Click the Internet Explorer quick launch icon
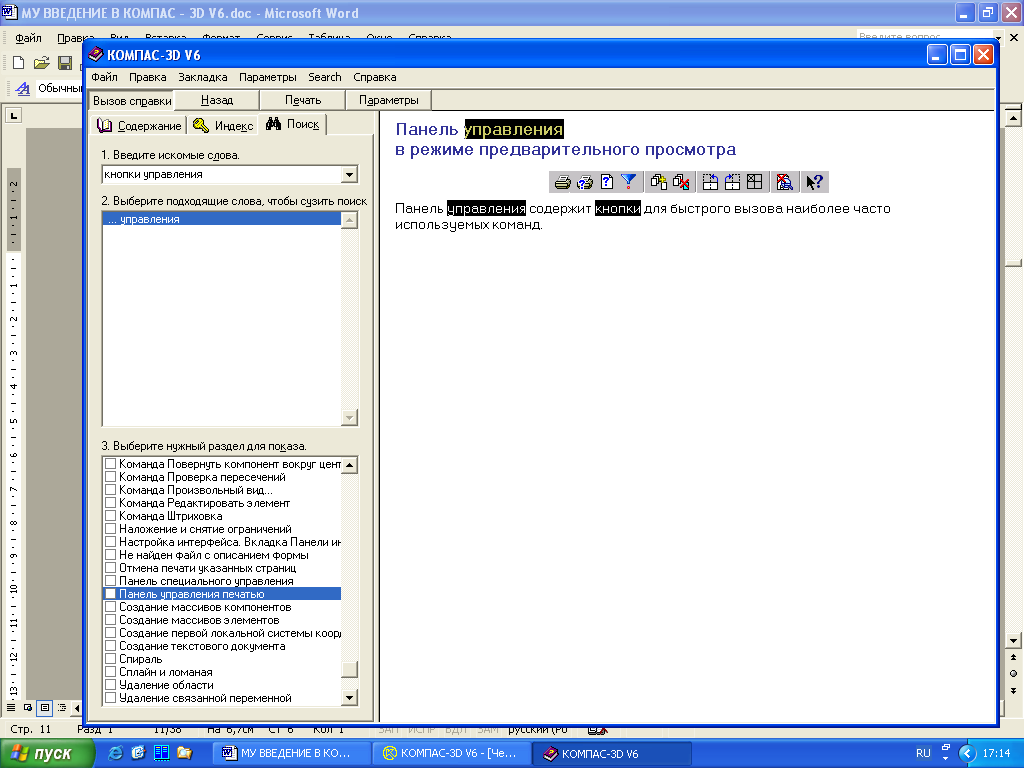Image resolution: width=1024 pixels, height=768 pixels. (115, 753)
